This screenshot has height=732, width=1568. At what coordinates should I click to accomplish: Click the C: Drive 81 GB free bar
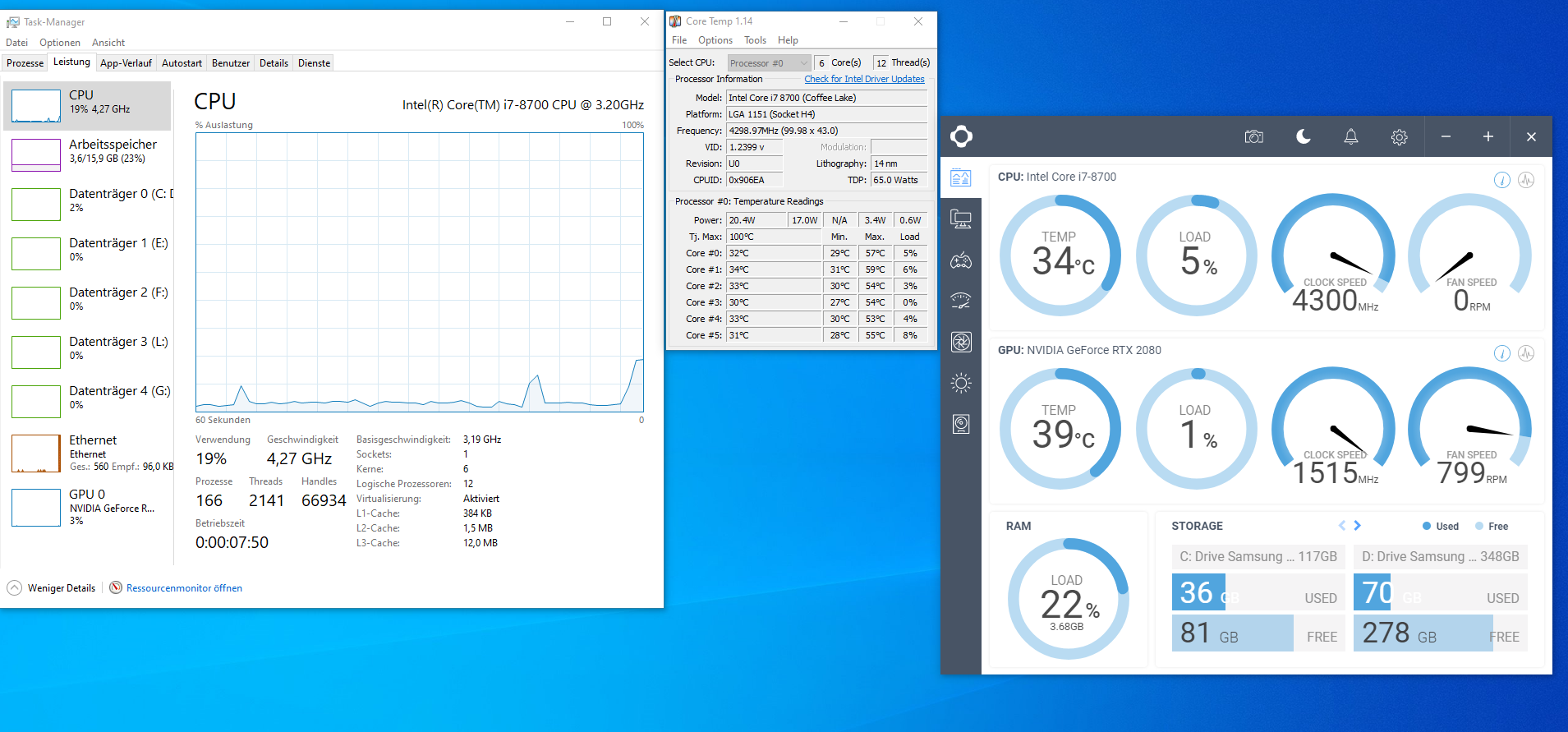tap(1258, 633)
